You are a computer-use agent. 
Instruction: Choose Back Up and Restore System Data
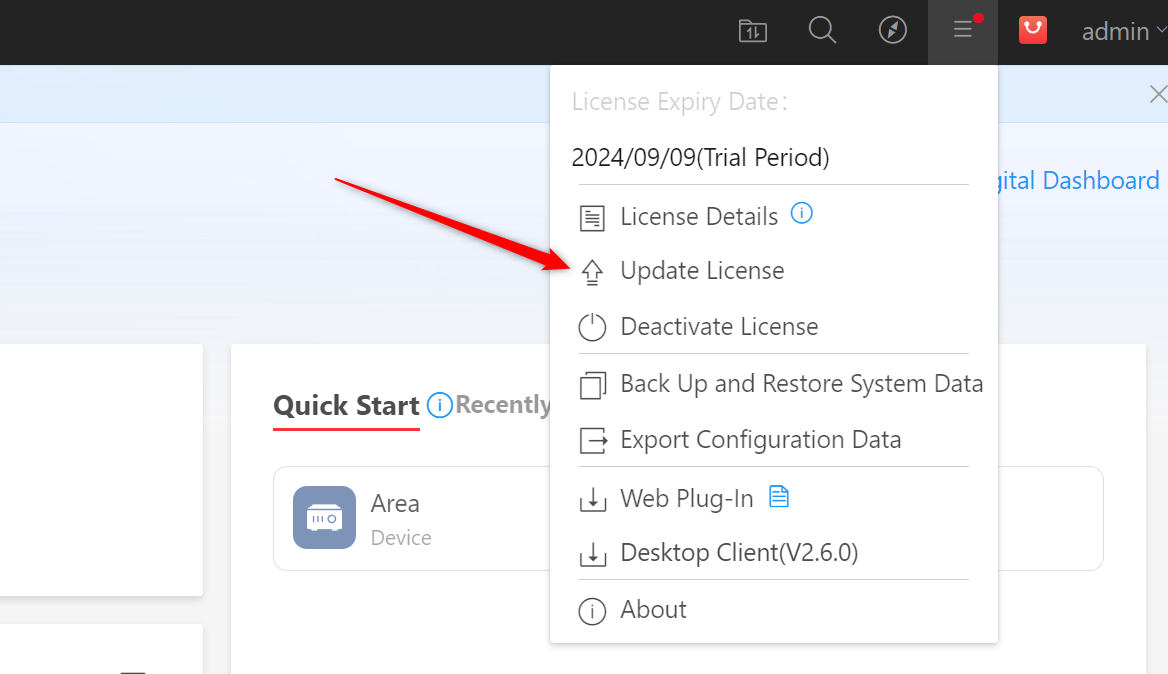click(802, 383)
